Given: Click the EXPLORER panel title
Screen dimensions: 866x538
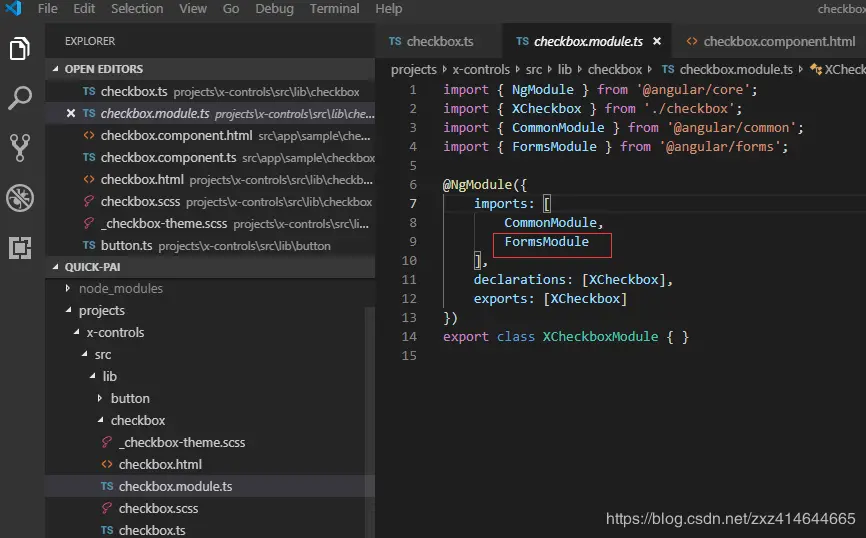Looking at the screenshot, I should point(90,41).
